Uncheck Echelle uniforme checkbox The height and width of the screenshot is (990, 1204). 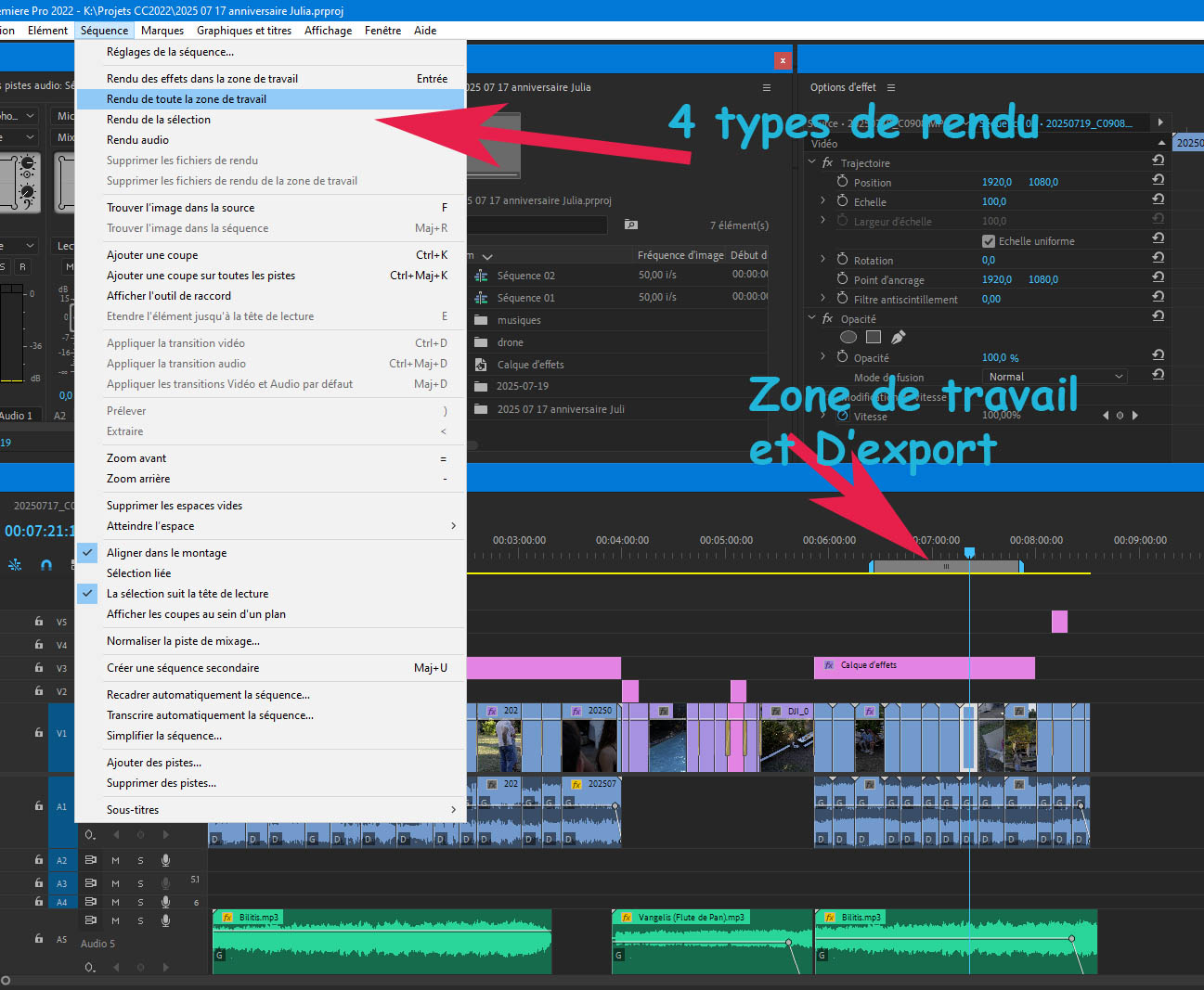tap(989, 241)
